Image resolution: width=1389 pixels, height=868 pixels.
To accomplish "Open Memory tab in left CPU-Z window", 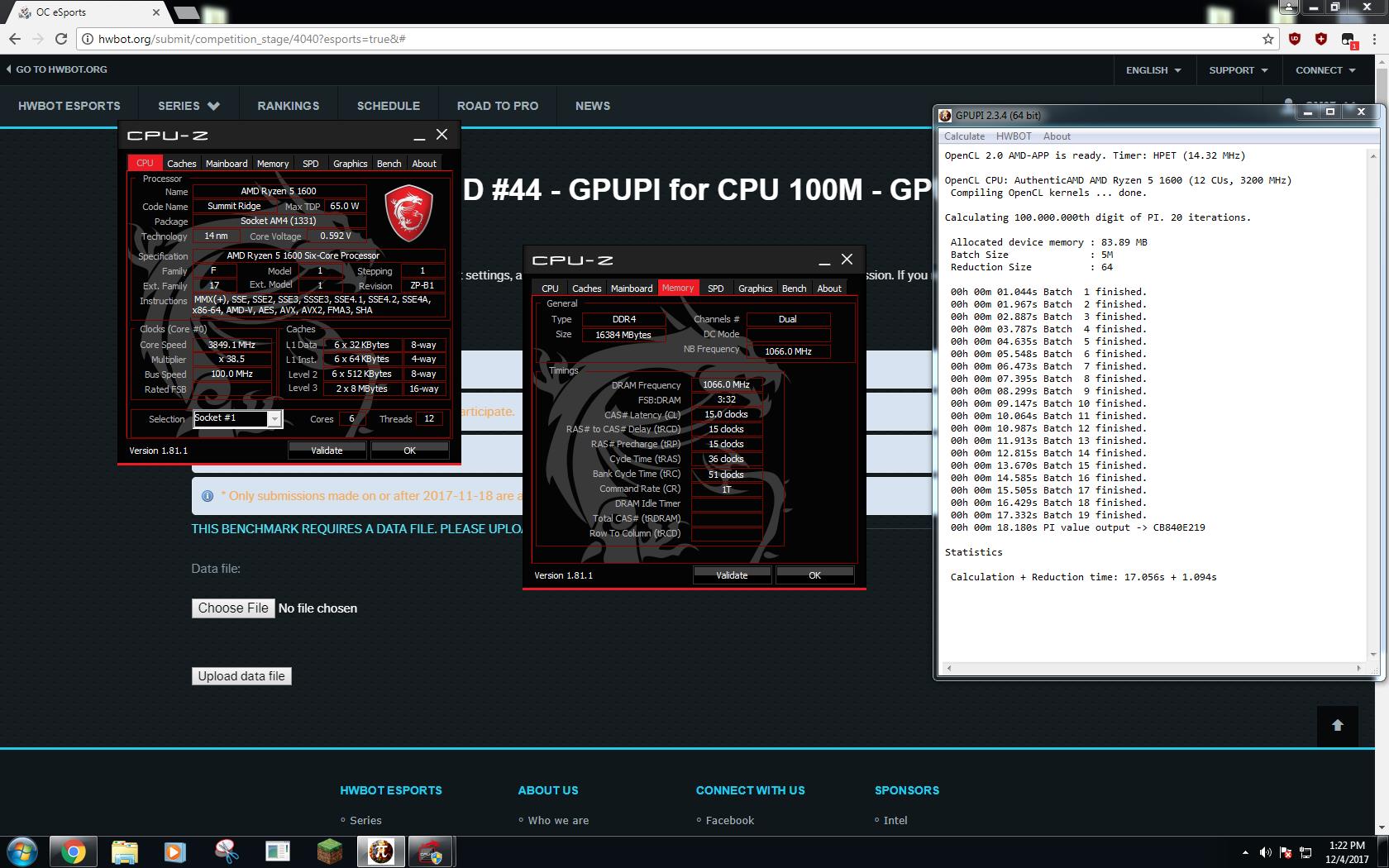I will 273,164.
